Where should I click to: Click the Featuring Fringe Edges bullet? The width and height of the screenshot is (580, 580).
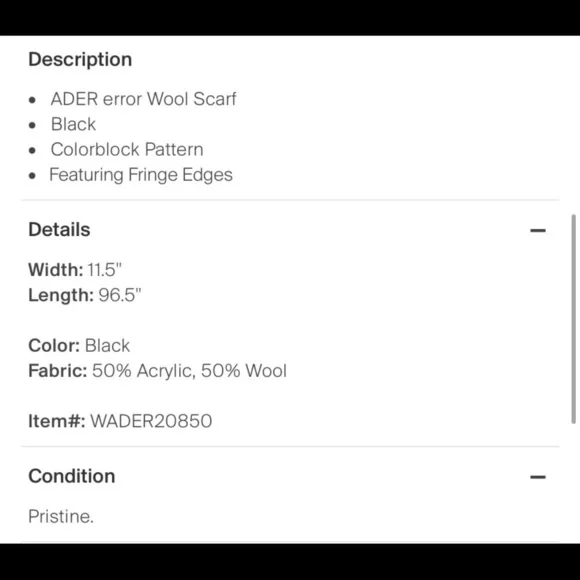pos(141,175)
